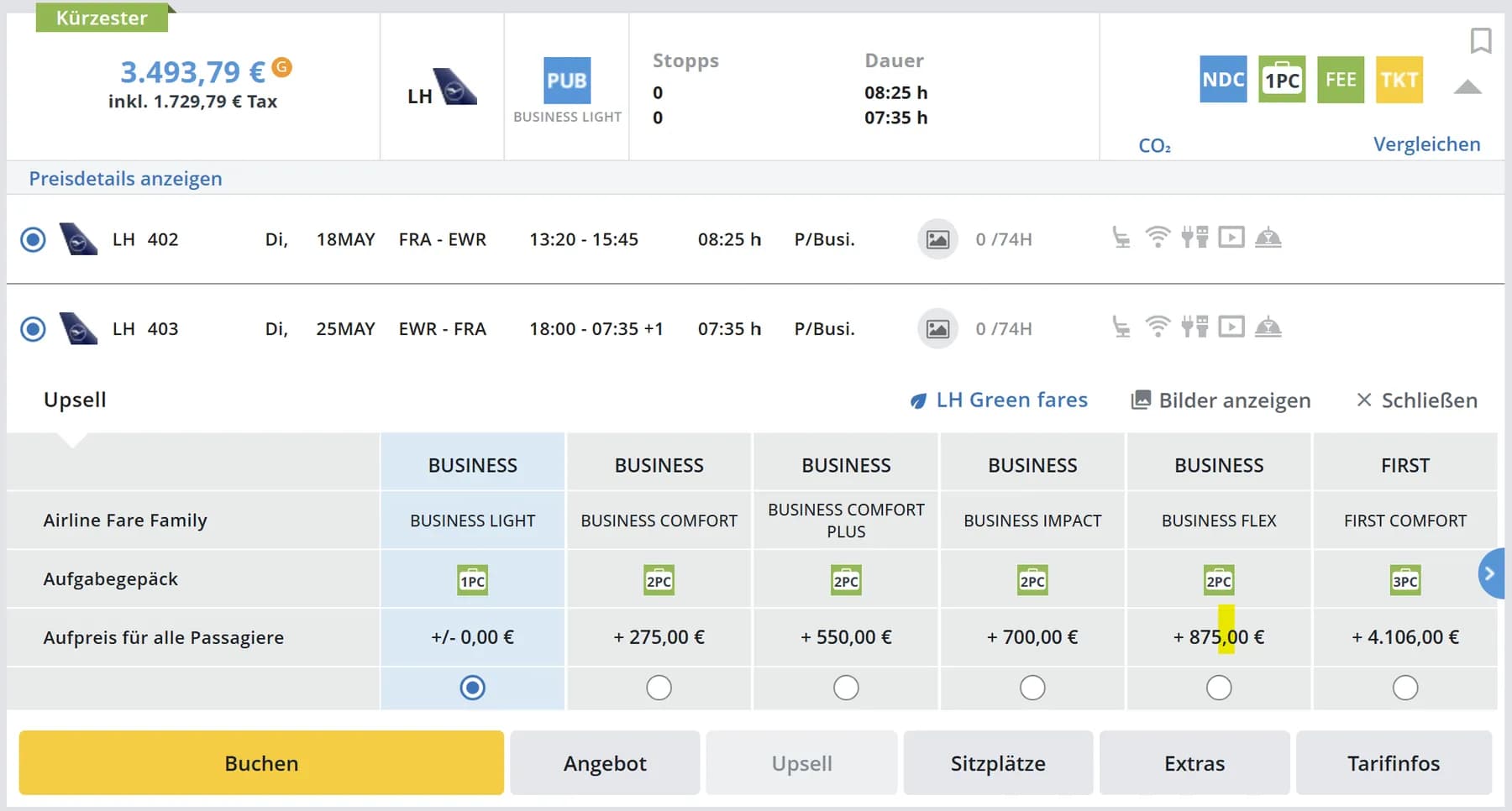Select First Comfort fare radio button
This screenshot has width=1512, height=811.
pyautogui.click(x=1405, y=688)
